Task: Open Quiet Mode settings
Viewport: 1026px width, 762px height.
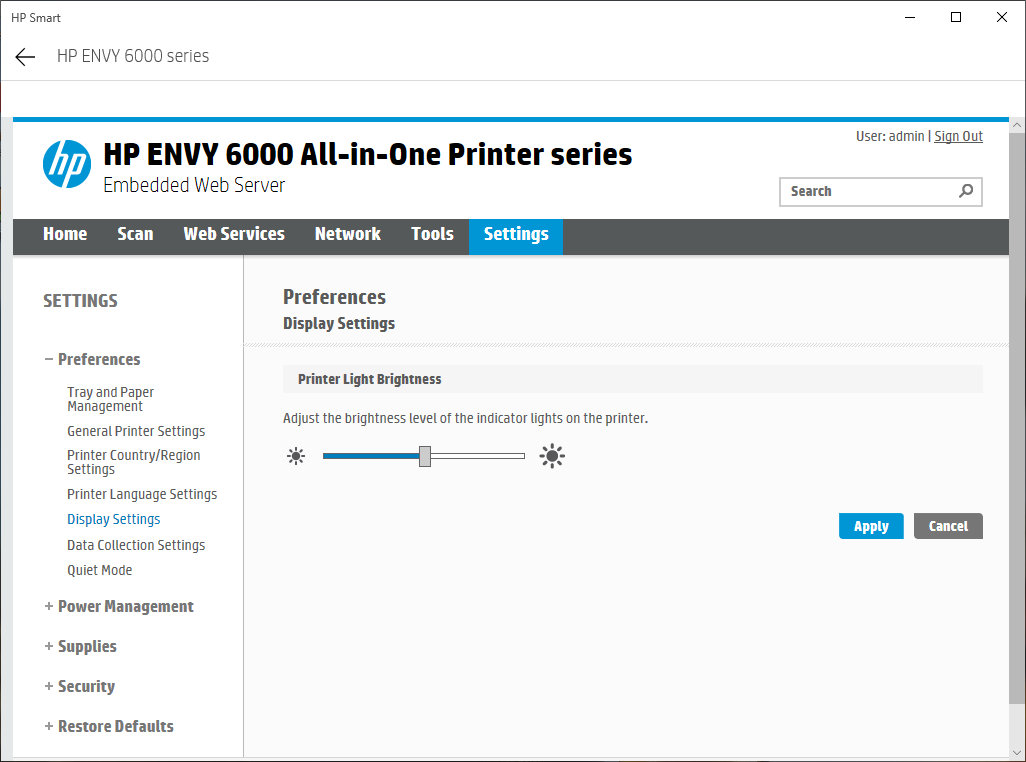Action: pos(99,570)
